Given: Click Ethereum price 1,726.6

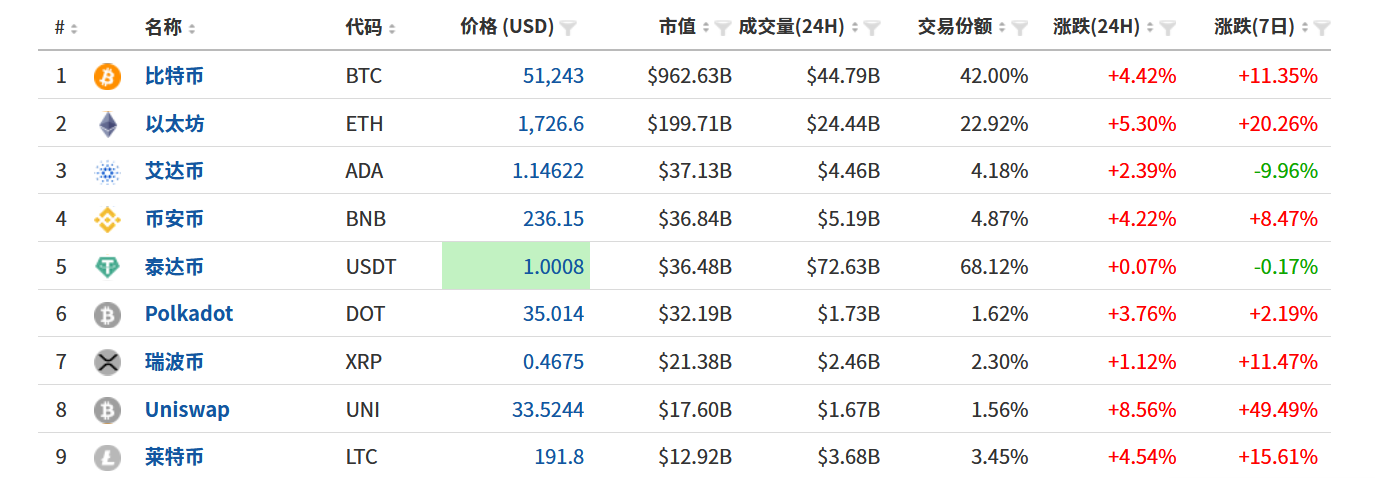Looking at the screenshot, I should [x=551, y=124].
